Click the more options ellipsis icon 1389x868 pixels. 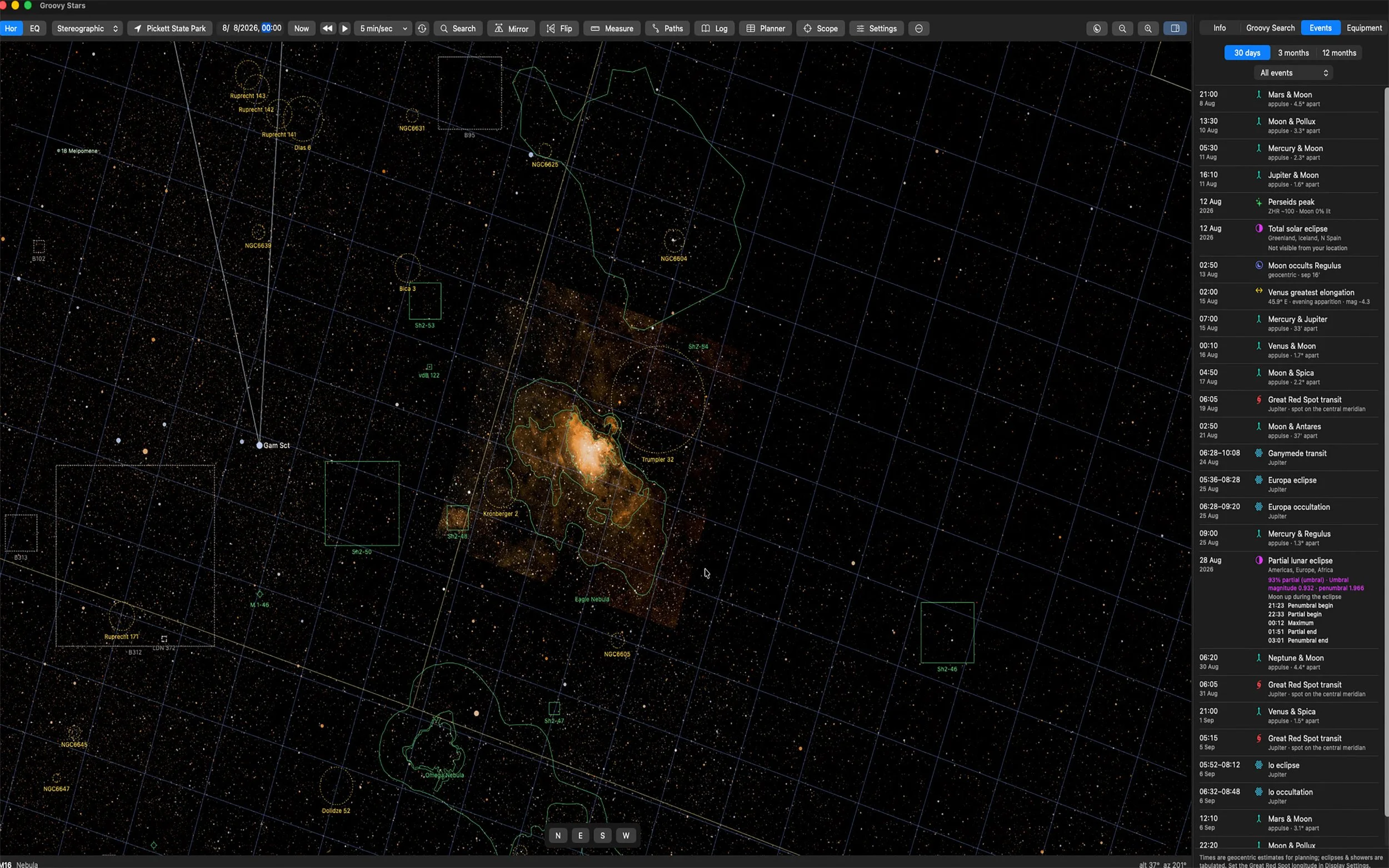tap(919, 28)
